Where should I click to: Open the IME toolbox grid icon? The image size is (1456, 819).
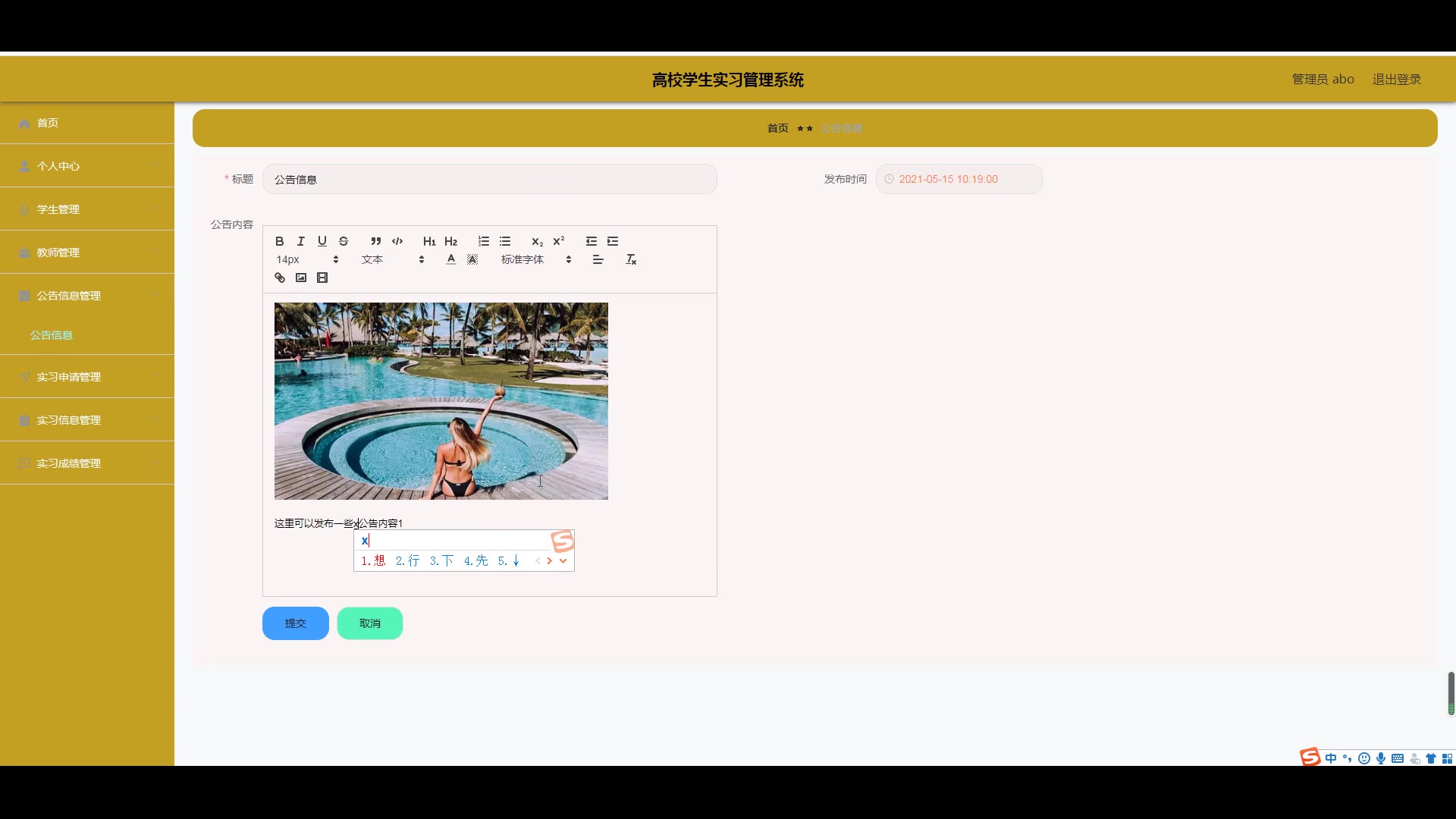coord(1447,758)
